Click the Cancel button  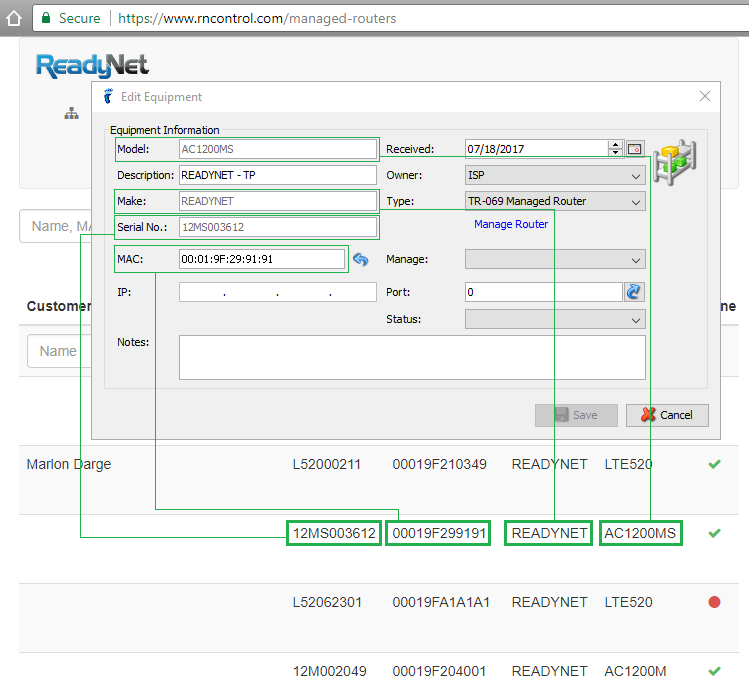click(x=667, y=415)
